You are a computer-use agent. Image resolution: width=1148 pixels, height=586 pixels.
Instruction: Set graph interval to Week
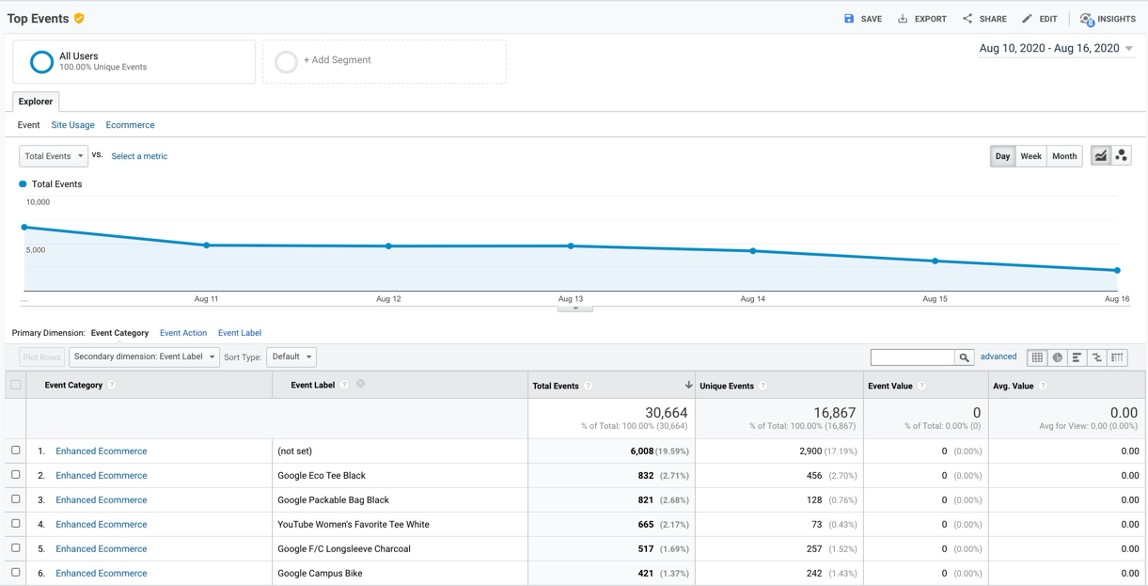coord(1031,156)
